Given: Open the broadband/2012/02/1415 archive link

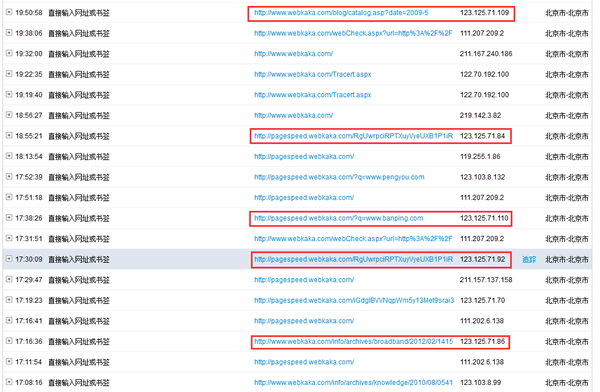Looking at the screenshot, I should (354, 341).
